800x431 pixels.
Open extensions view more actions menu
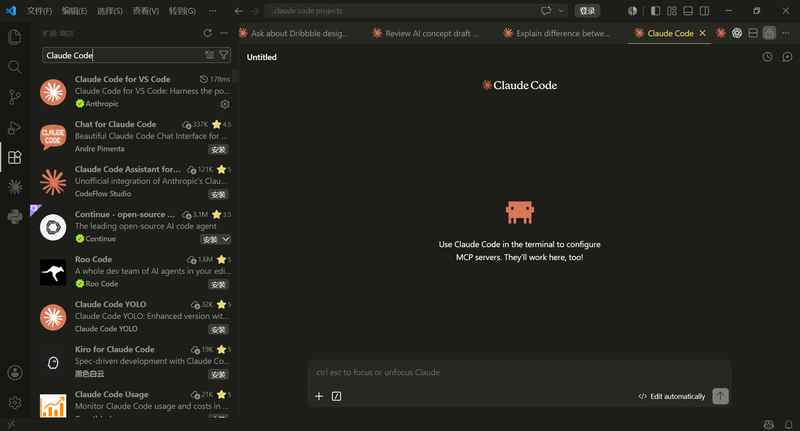click(224, 33)
